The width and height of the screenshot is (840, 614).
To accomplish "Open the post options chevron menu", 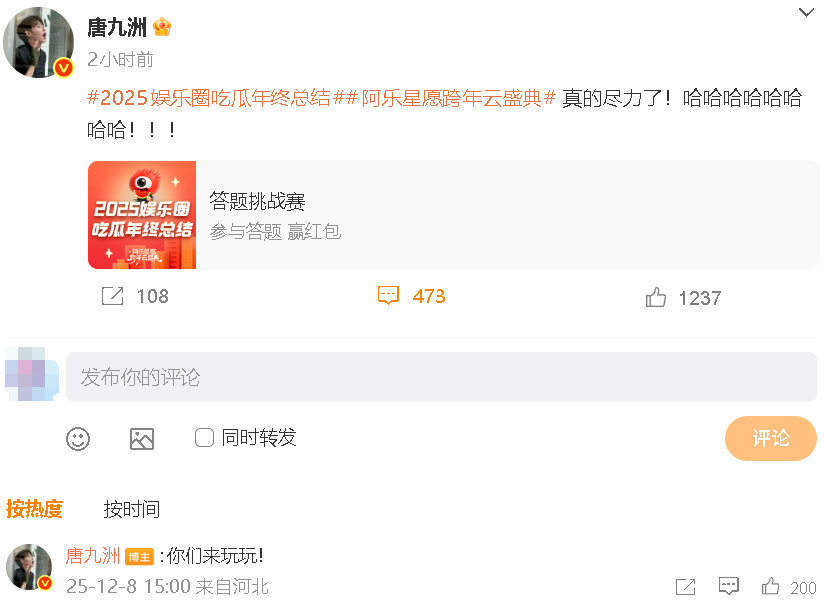I will 806,12.
